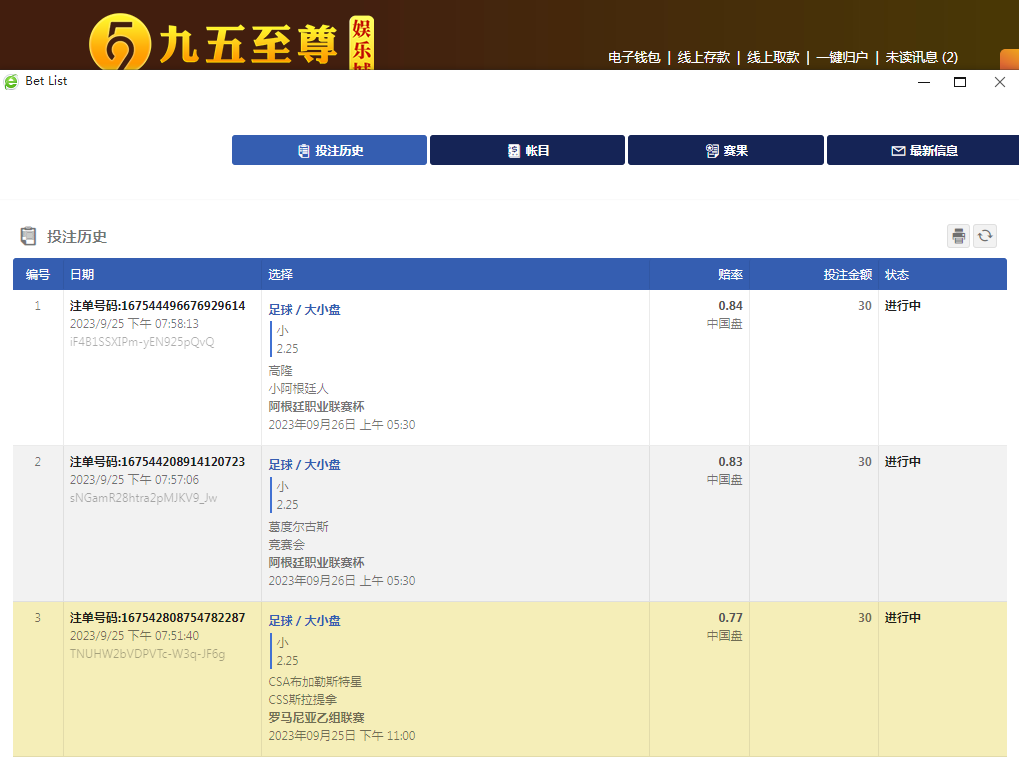Switch to the 赛果 tab
1019x769 pixels.
[725, 150]
